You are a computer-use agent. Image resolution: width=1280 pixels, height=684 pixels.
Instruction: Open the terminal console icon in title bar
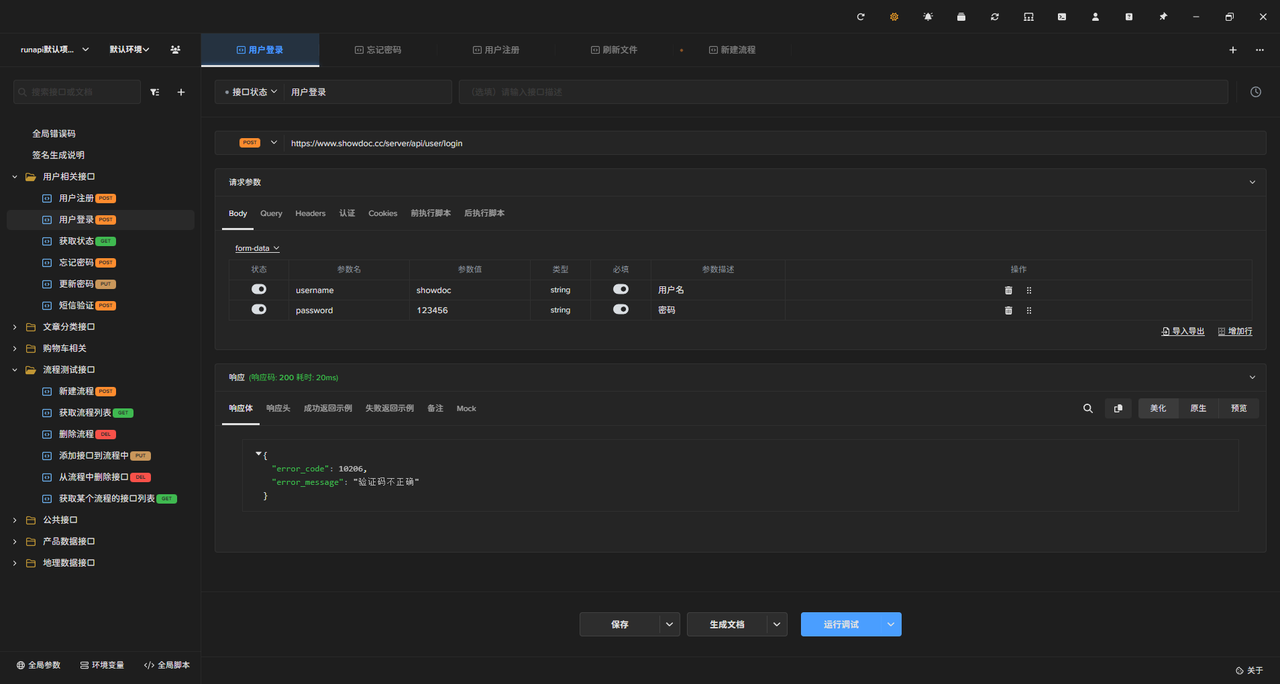point(1062,17)
